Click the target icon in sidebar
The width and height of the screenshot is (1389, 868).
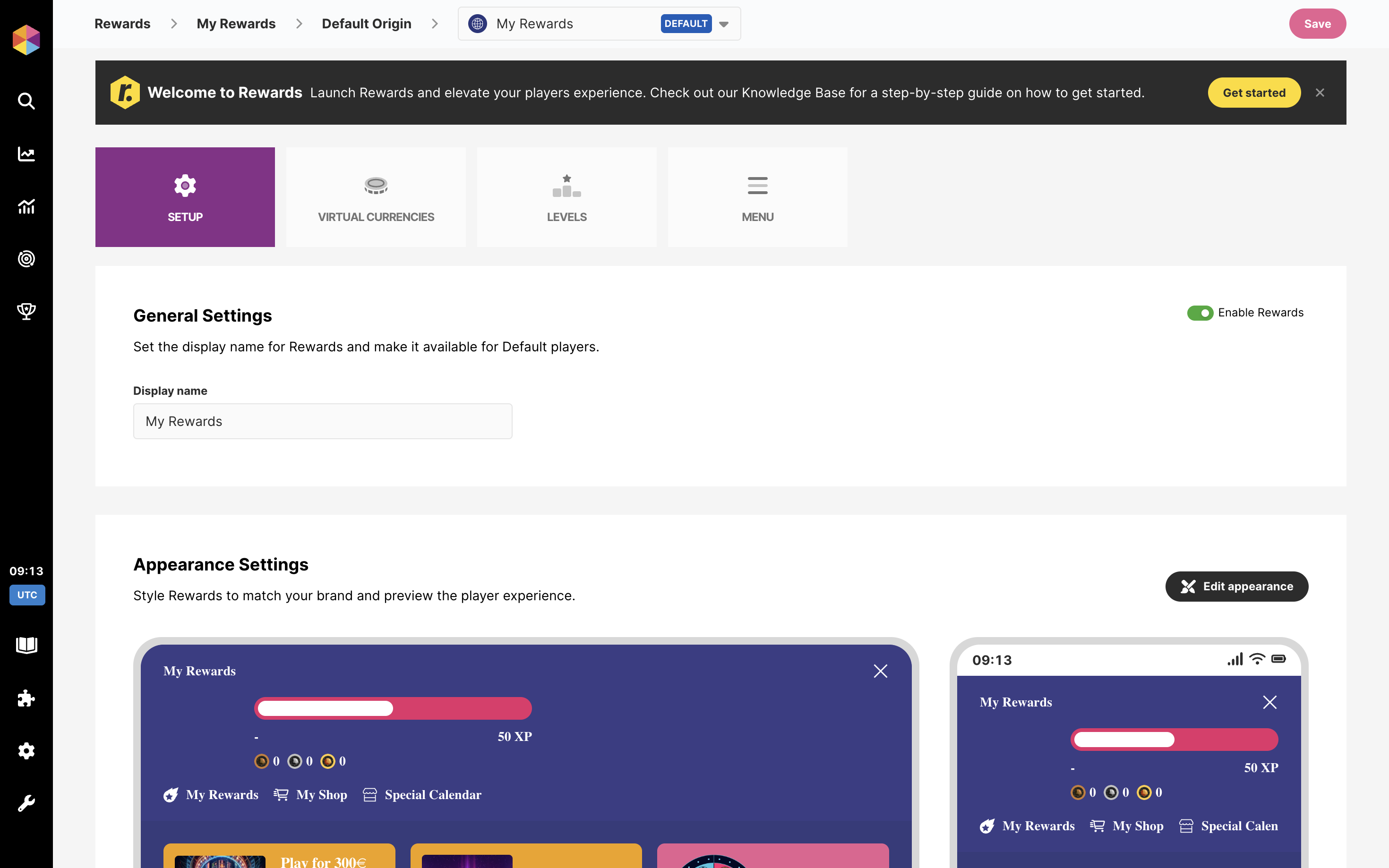pos(26,259)
